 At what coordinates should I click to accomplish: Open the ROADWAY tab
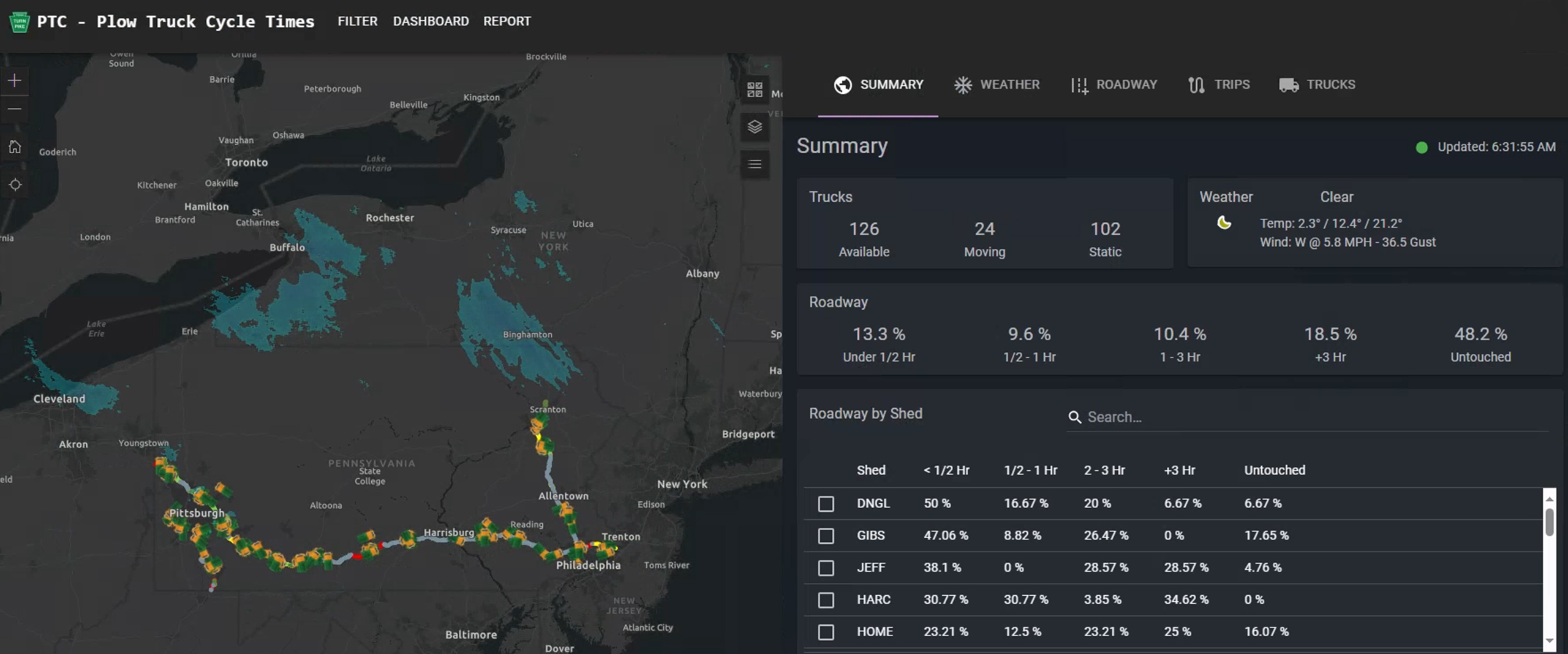[1127, 85]
